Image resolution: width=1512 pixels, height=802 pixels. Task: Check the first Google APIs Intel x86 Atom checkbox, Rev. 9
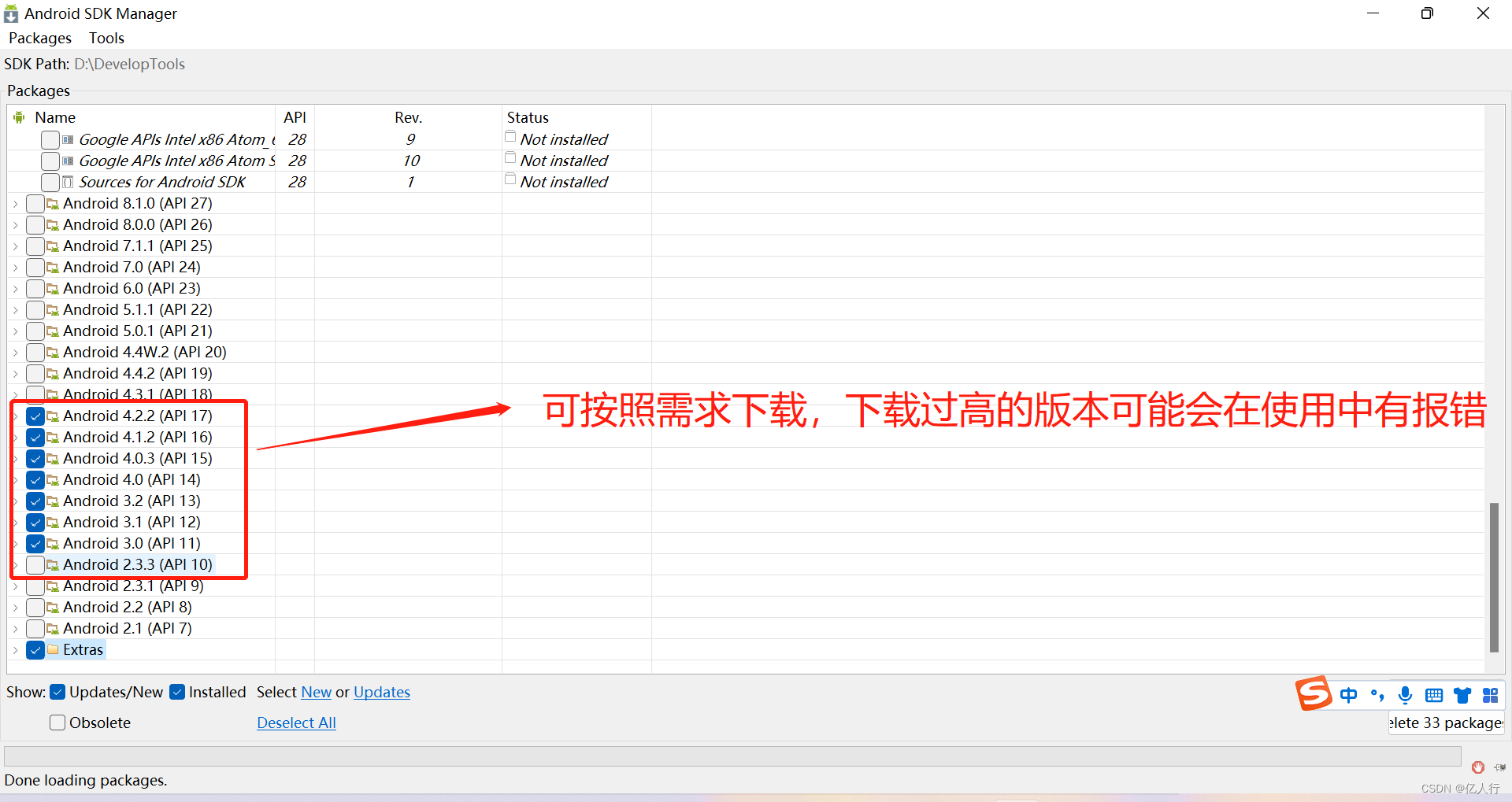tap(50, 140)
